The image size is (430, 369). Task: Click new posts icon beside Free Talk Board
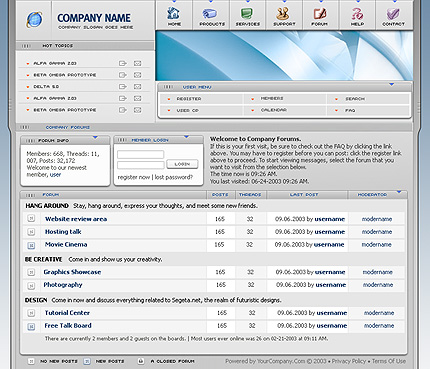(x=31, y=327)
